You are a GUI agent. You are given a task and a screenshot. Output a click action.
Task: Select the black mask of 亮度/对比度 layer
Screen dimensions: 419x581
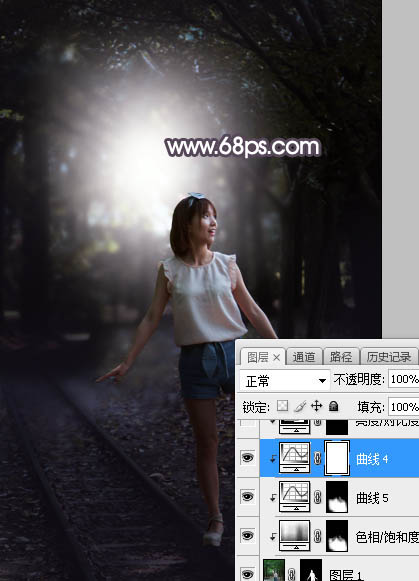[x=337, y=427]
